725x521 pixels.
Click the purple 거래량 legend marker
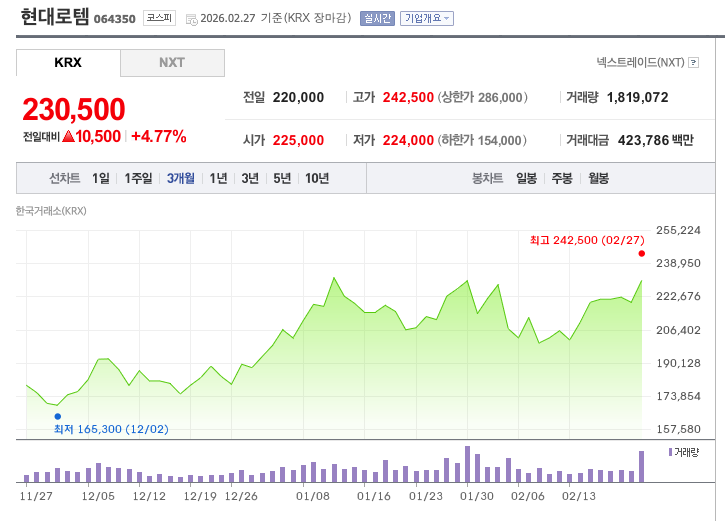[x=670, y=452]
